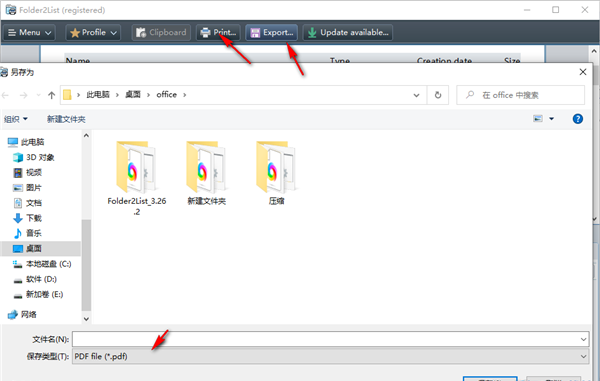Viewport: 600px width, 381px height.
Task: Click the Export... toolbar button
Action: tap(271, 33)
